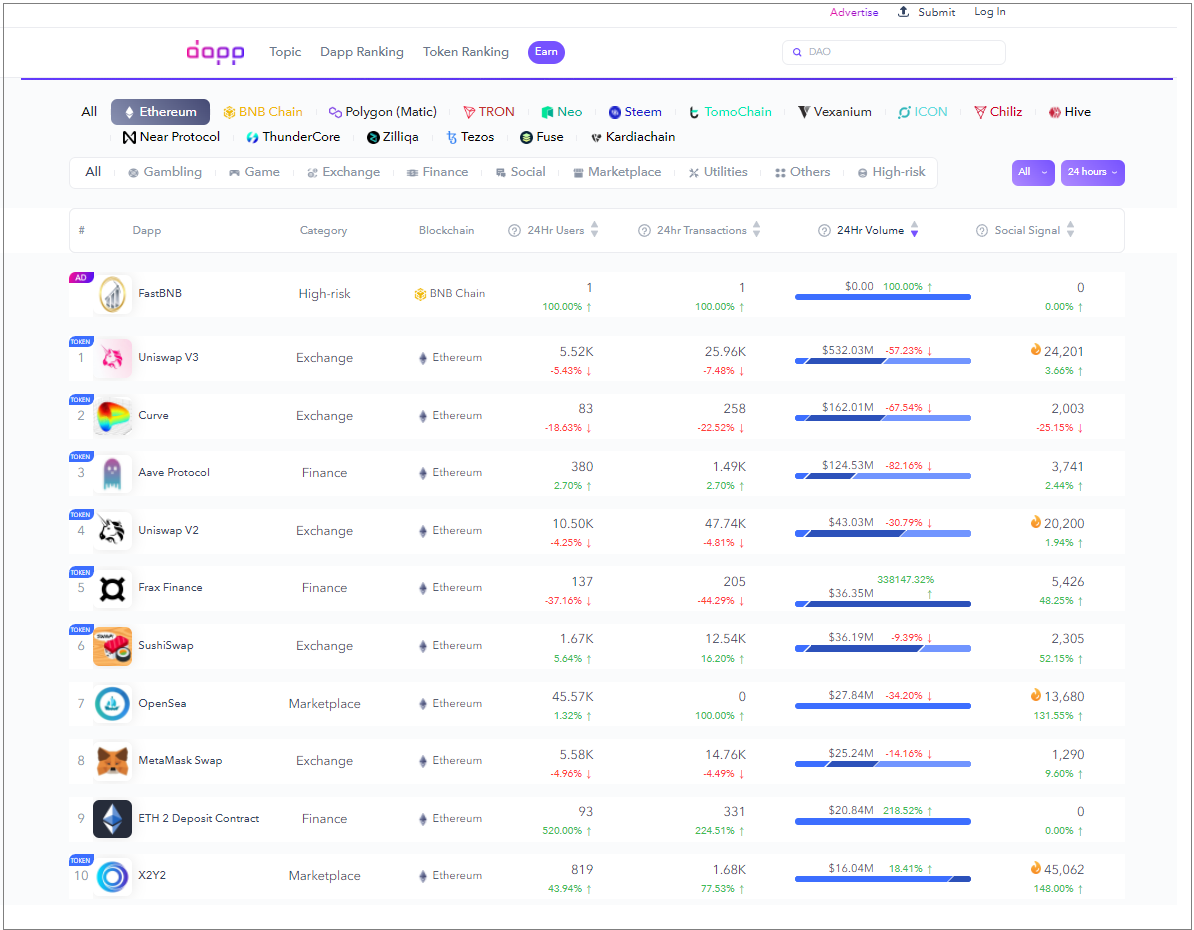
Task: Click the dapp logo
Action: point(215,52)
